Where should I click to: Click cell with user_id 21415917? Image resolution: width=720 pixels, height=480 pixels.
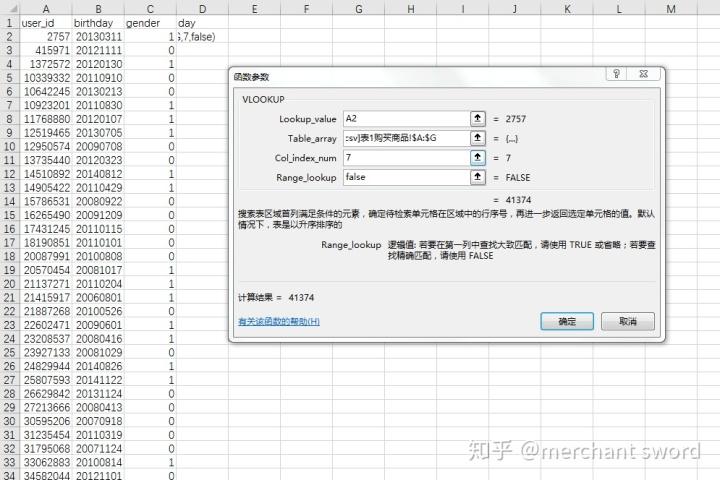[x=46, y=297]
